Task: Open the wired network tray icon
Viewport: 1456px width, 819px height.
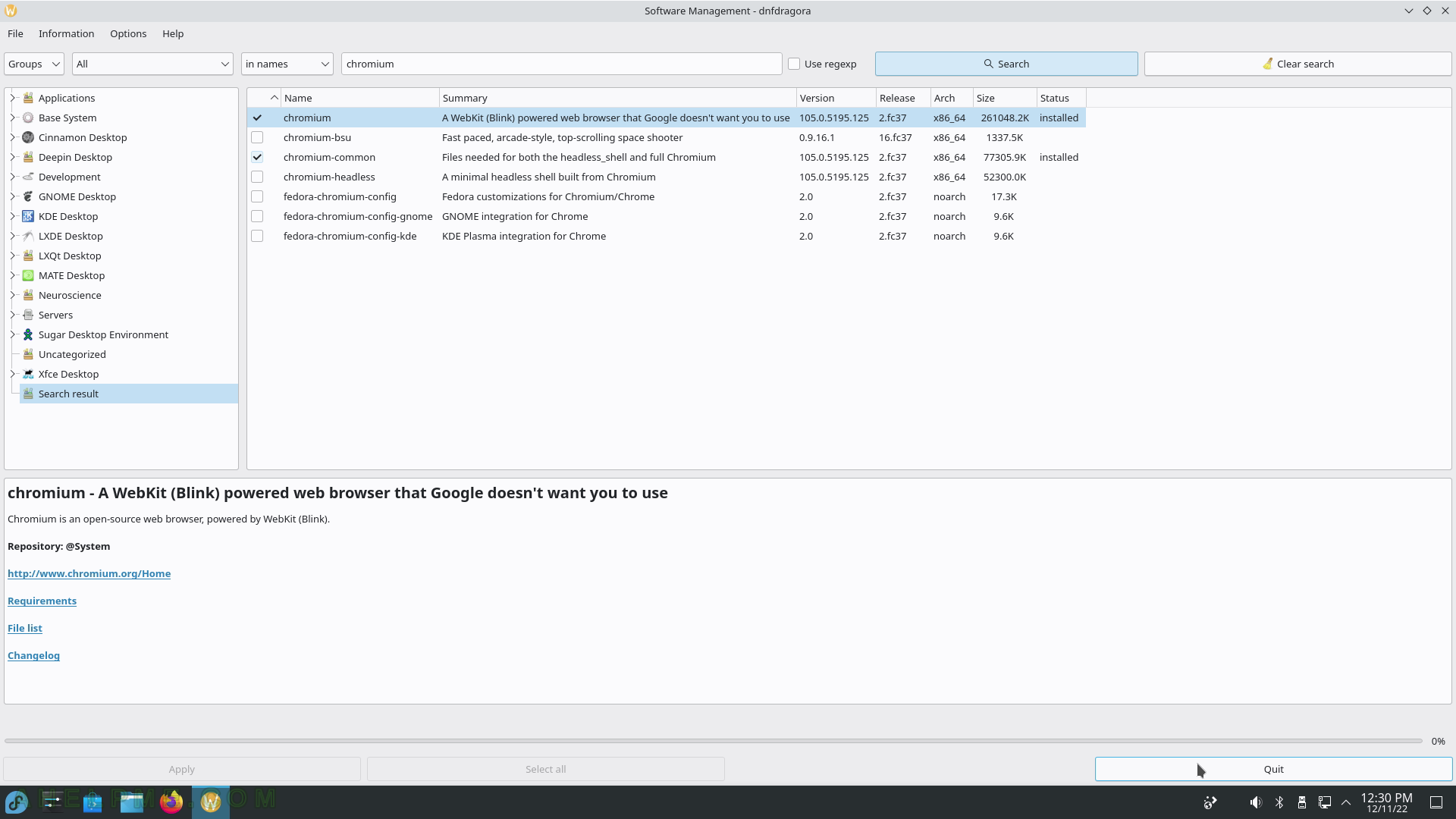Action: (1325, 802)
